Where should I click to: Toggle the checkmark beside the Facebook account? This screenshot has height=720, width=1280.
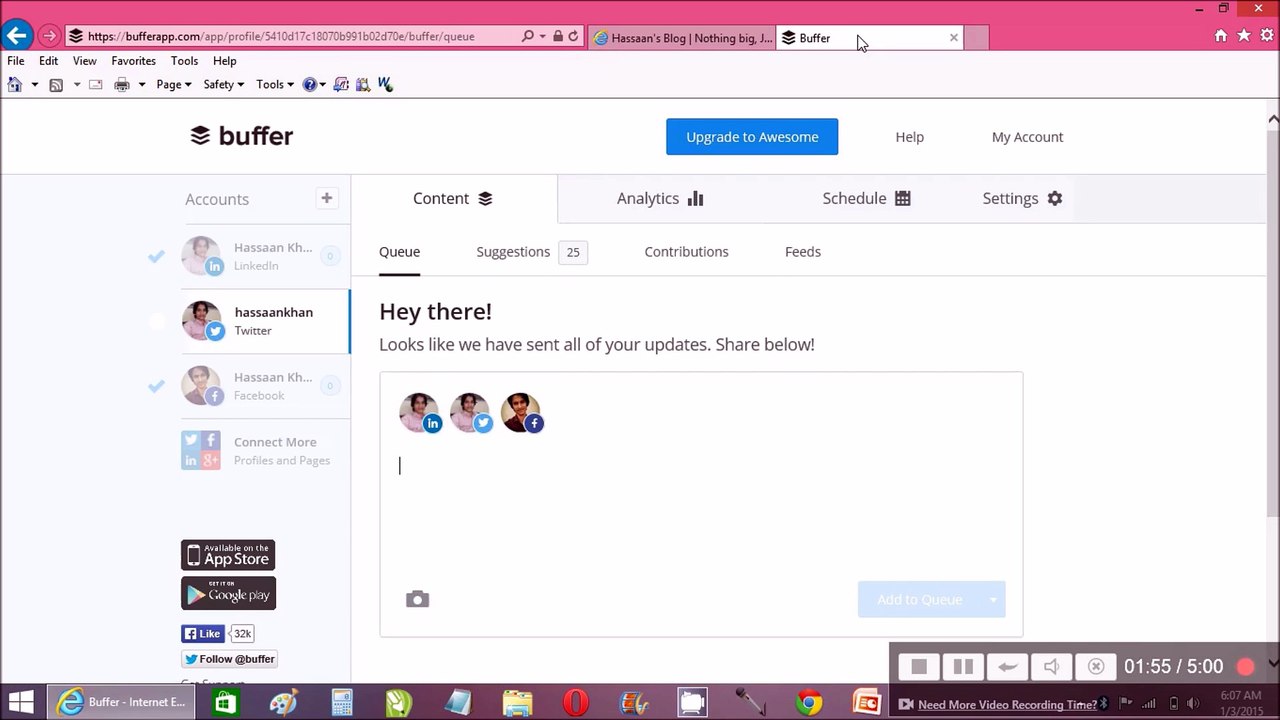coord(156,386)
